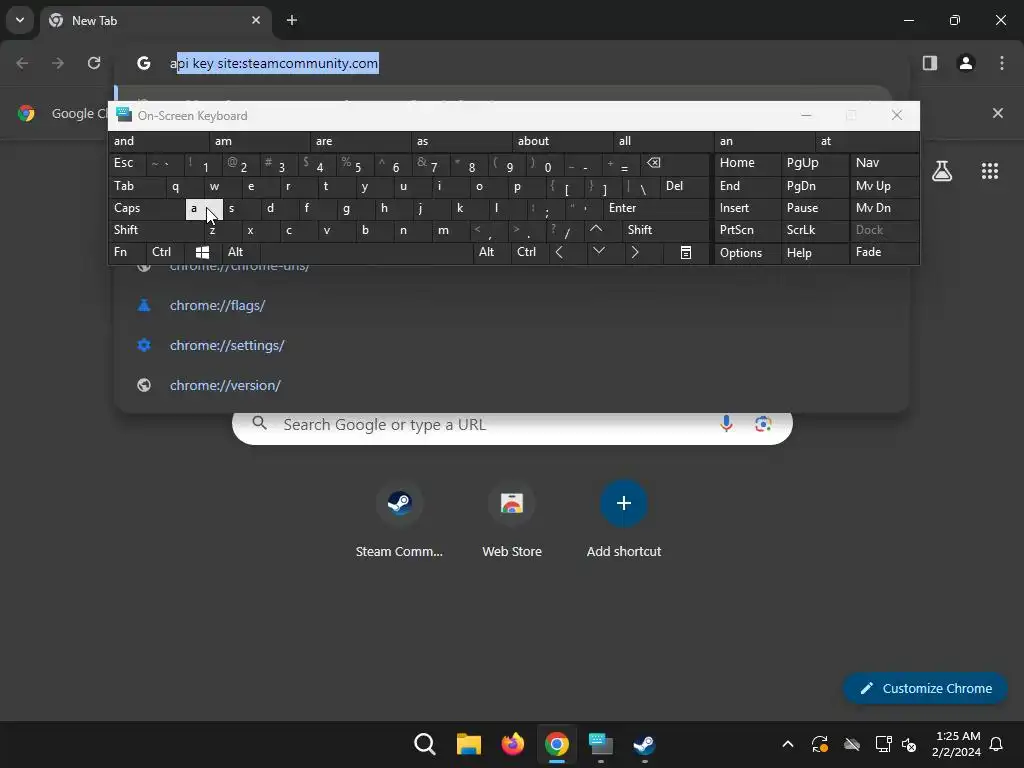Toggle the left Ctrl key on keyboard
Viewport: 1024px width, 768px height.
tap(166, 252)
